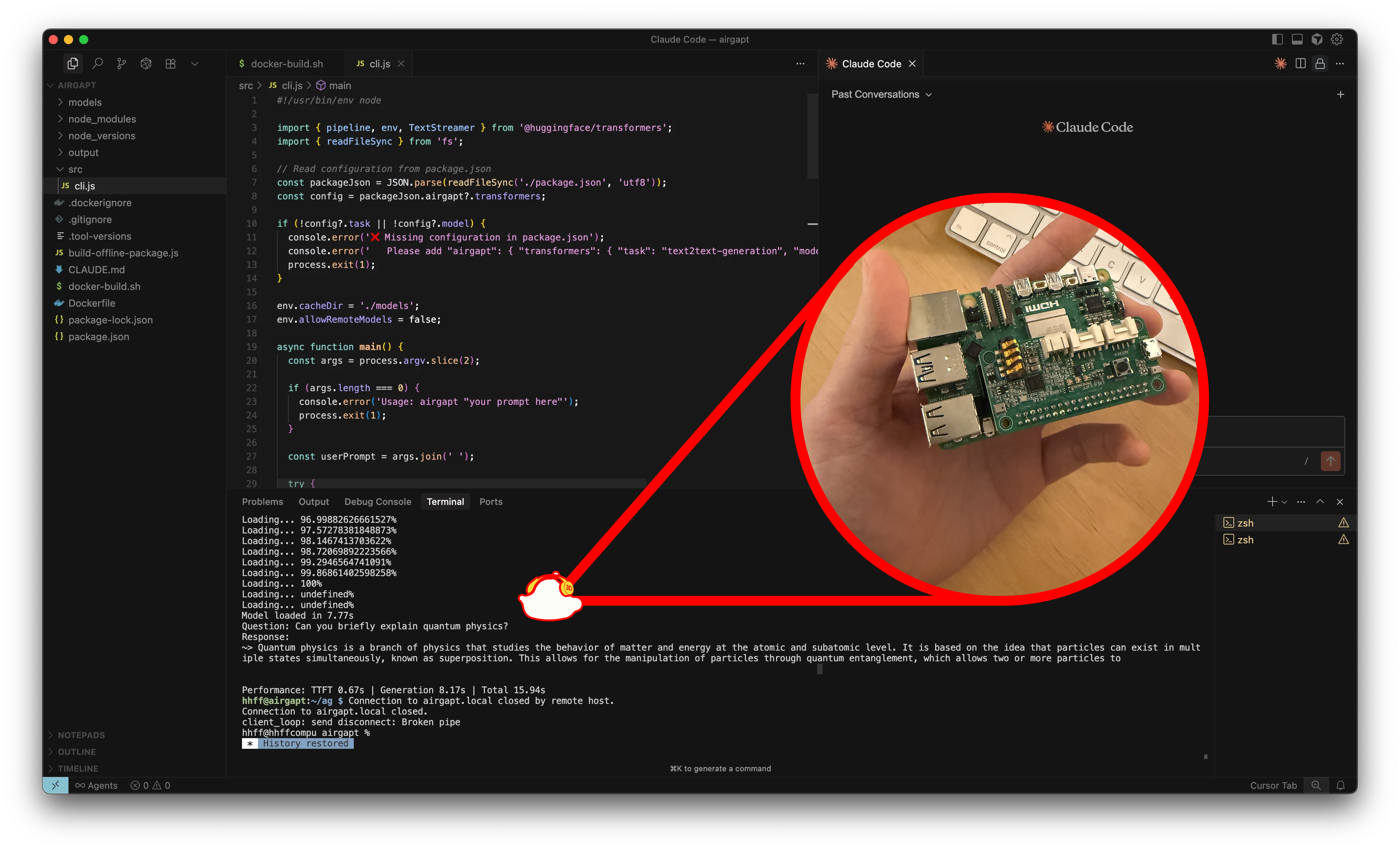Open the Source Control view icon
This screenshot has width=1400, height=850.
122,64
